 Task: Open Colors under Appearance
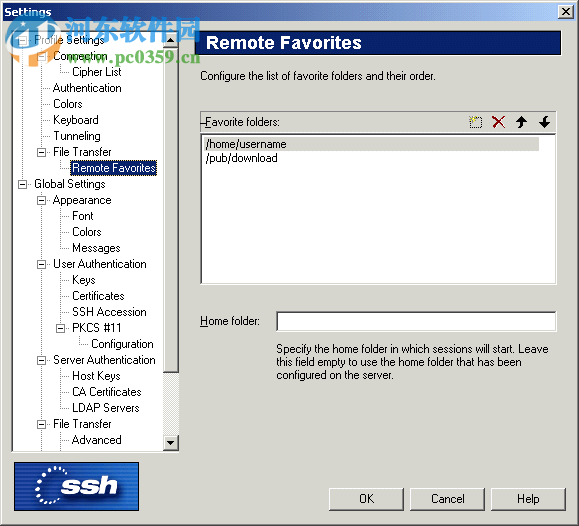(x=87, y=232)
